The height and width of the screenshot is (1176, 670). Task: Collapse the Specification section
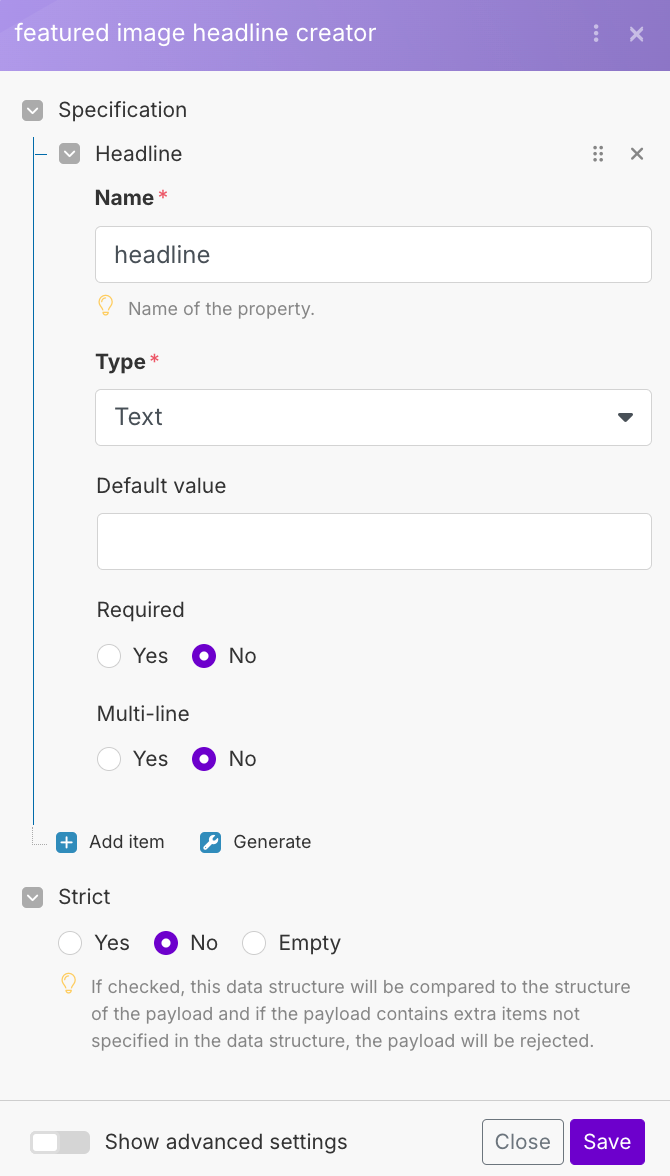click(x=33, y=110)
